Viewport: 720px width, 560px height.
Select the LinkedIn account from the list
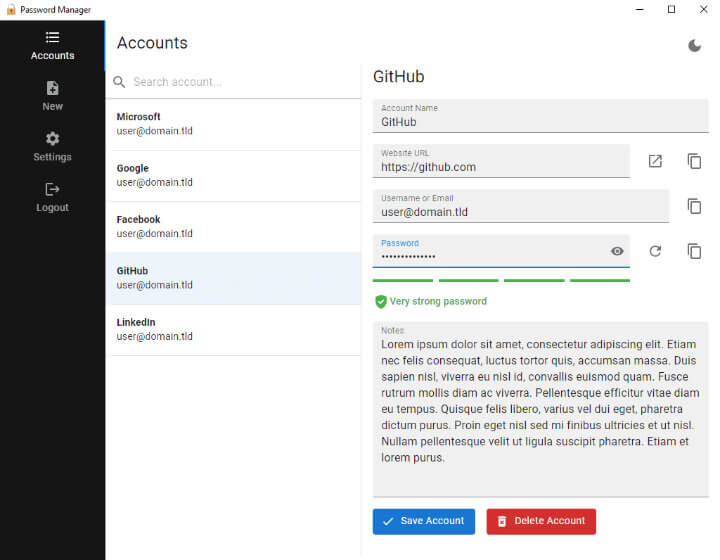(x=233, y=330)
